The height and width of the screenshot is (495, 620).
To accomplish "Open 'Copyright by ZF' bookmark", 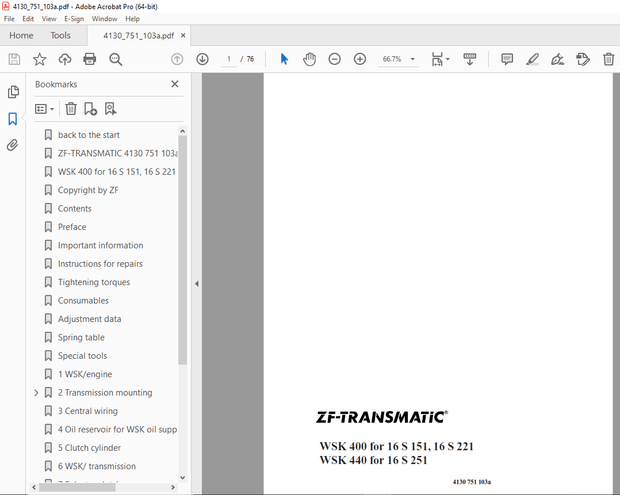I will [x=88, y=190].
